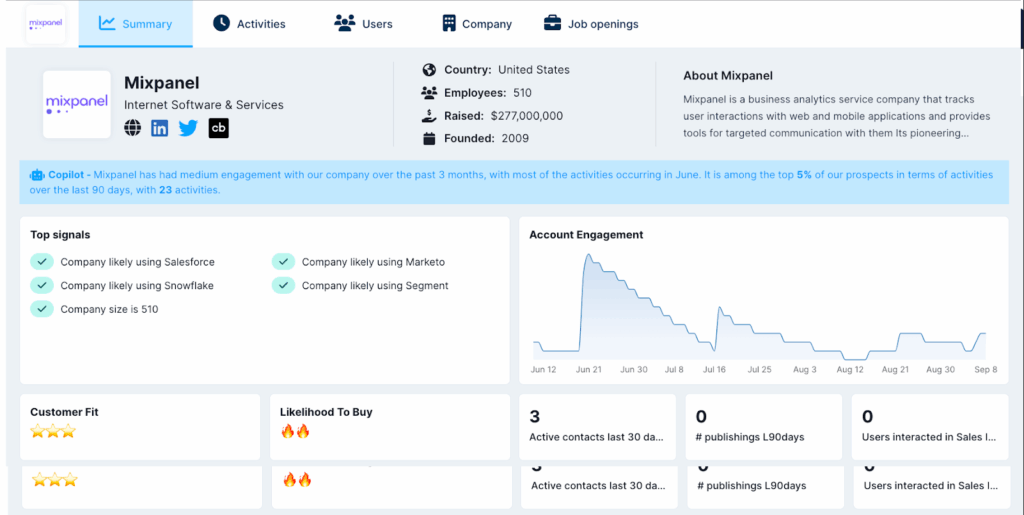The width and height of the screenshot is (1024, 515).
Task: Go to the Company tab
Action: 476,24
